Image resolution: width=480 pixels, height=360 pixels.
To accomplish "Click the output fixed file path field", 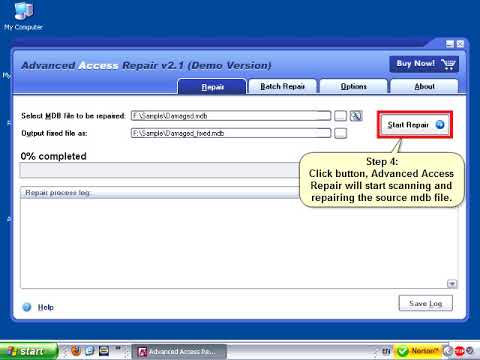I will [x=231, y=133].
